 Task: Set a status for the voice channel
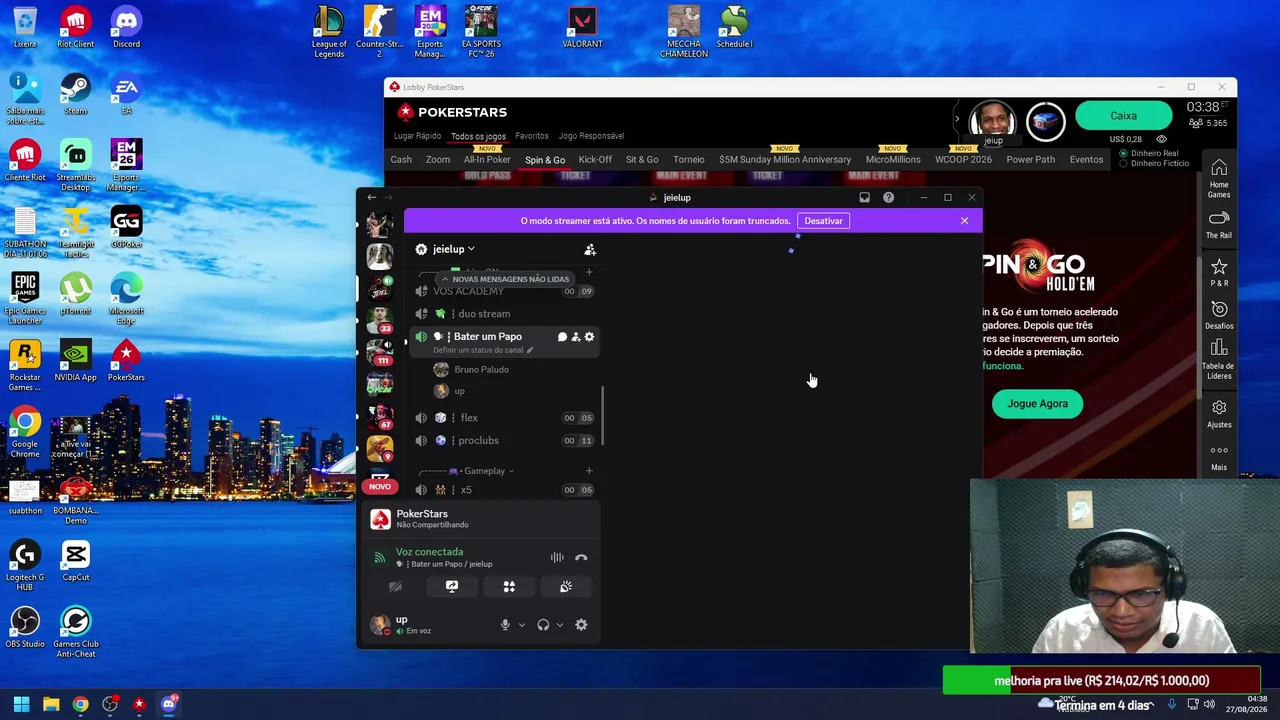483,350
